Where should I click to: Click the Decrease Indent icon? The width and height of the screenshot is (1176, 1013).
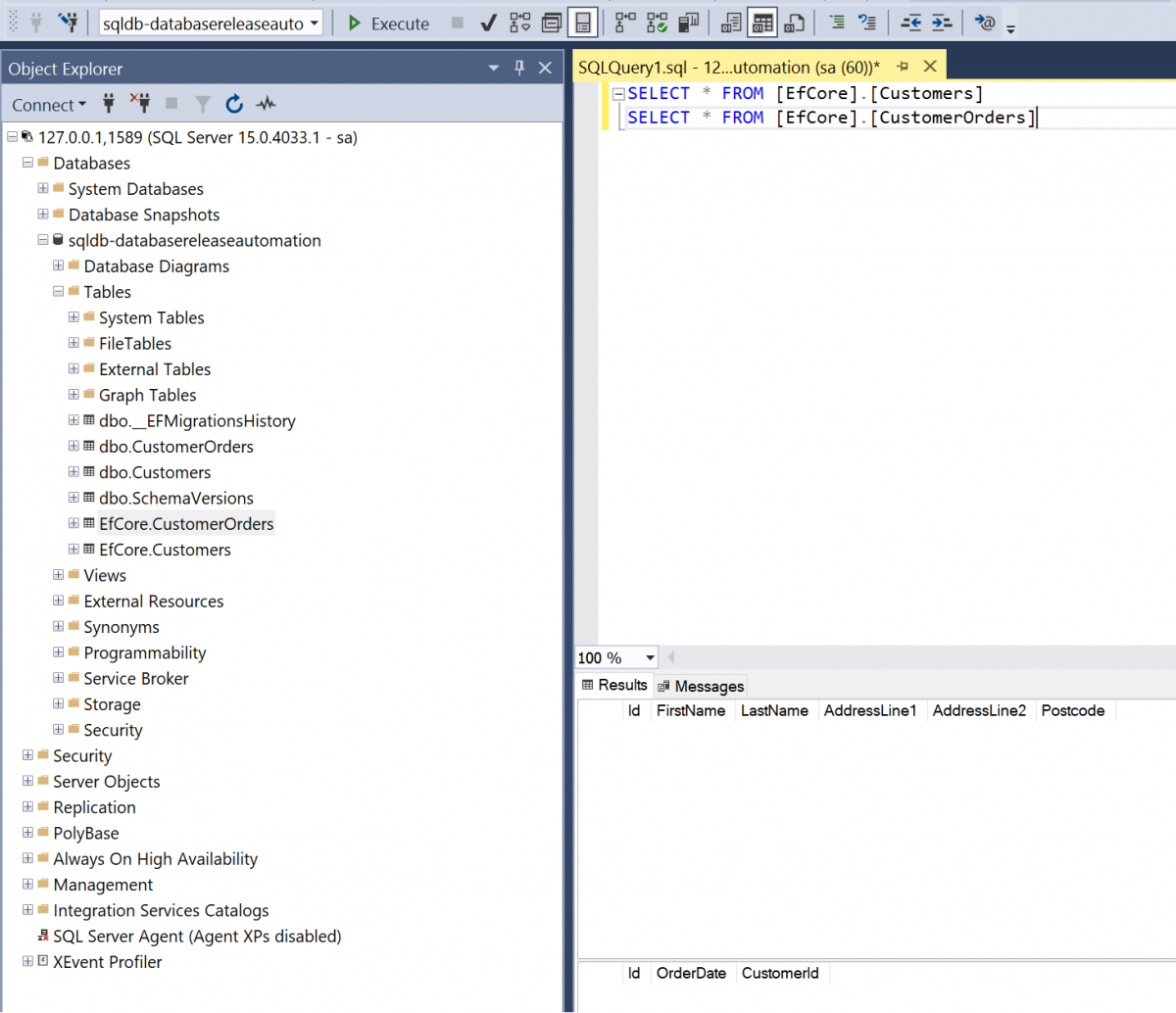coord(910,24)
